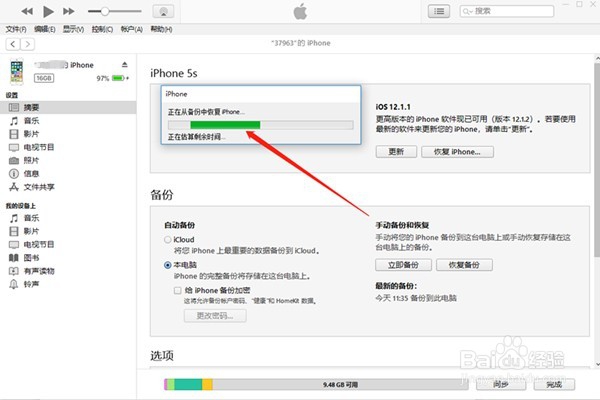600x400 pixels.
Task: Click the vertical scrollbar on the right
Action: point(597,161)
